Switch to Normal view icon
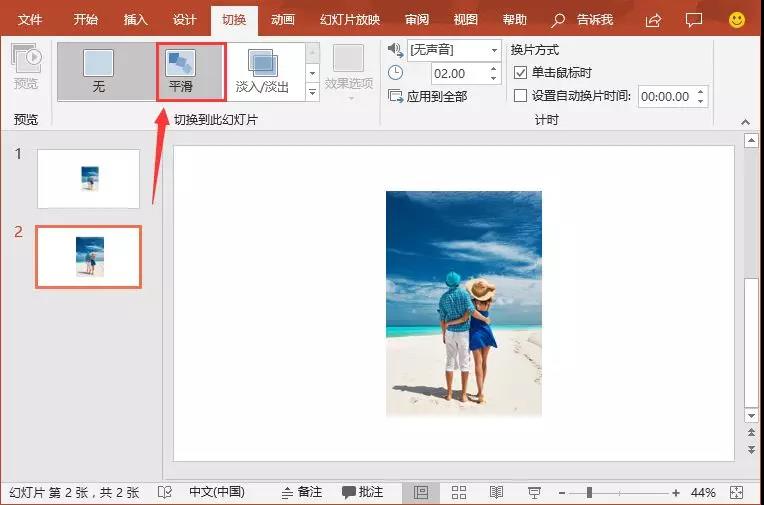The height and width of the screenshot is (505, 764). (421, 492)
